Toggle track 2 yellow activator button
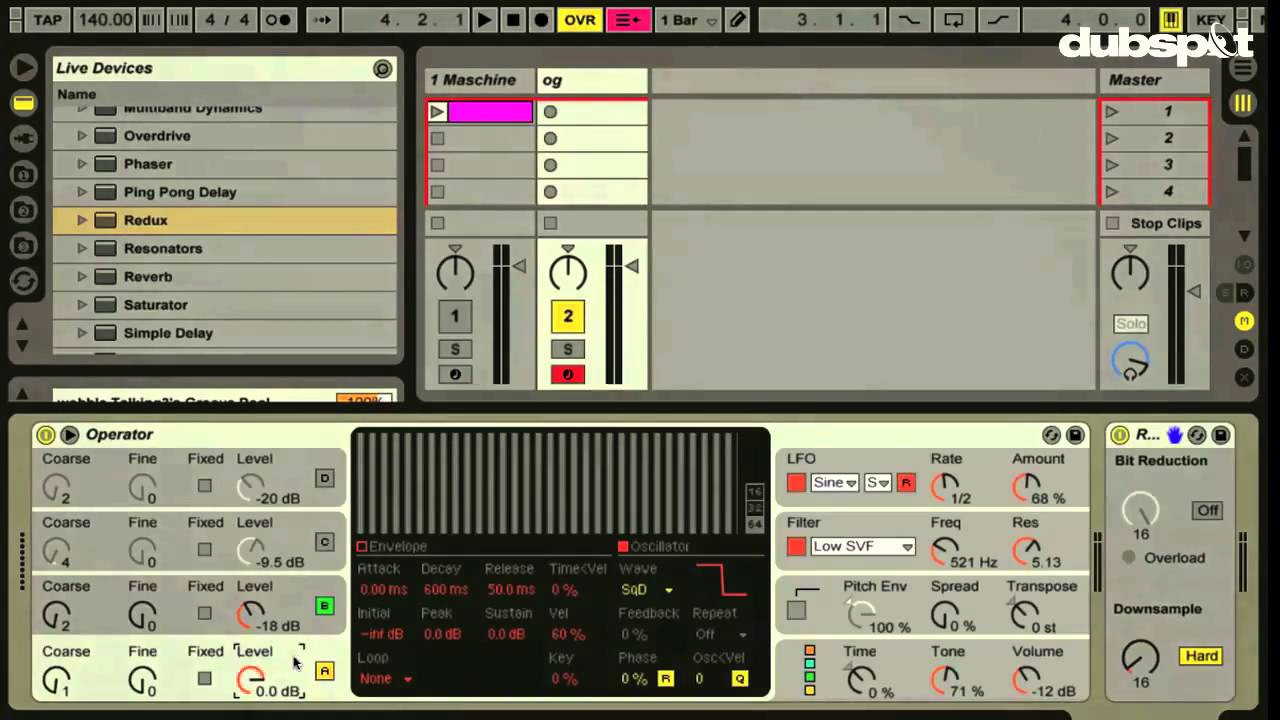 pyautogui.click(x=567, y=316)
